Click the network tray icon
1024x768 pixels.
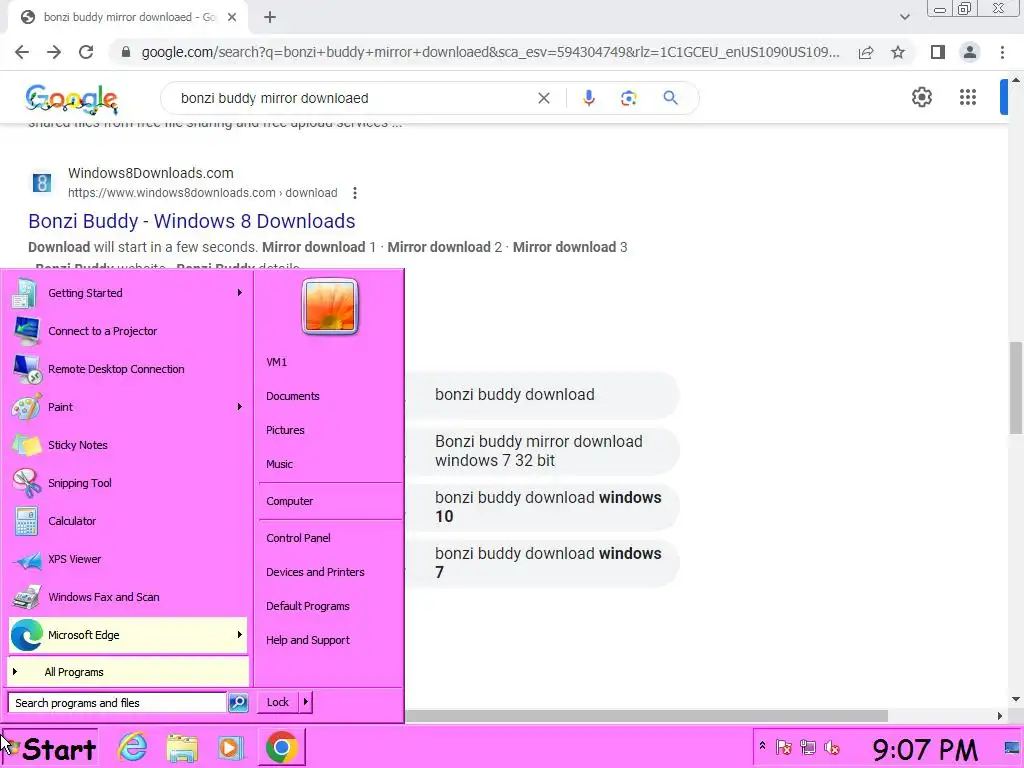pos(808,747)
